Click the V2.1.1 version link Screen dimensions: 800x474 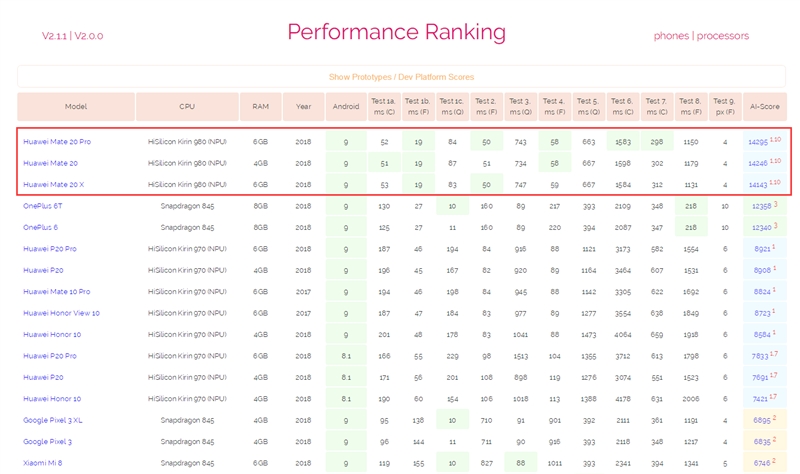(x=55, y=36)
